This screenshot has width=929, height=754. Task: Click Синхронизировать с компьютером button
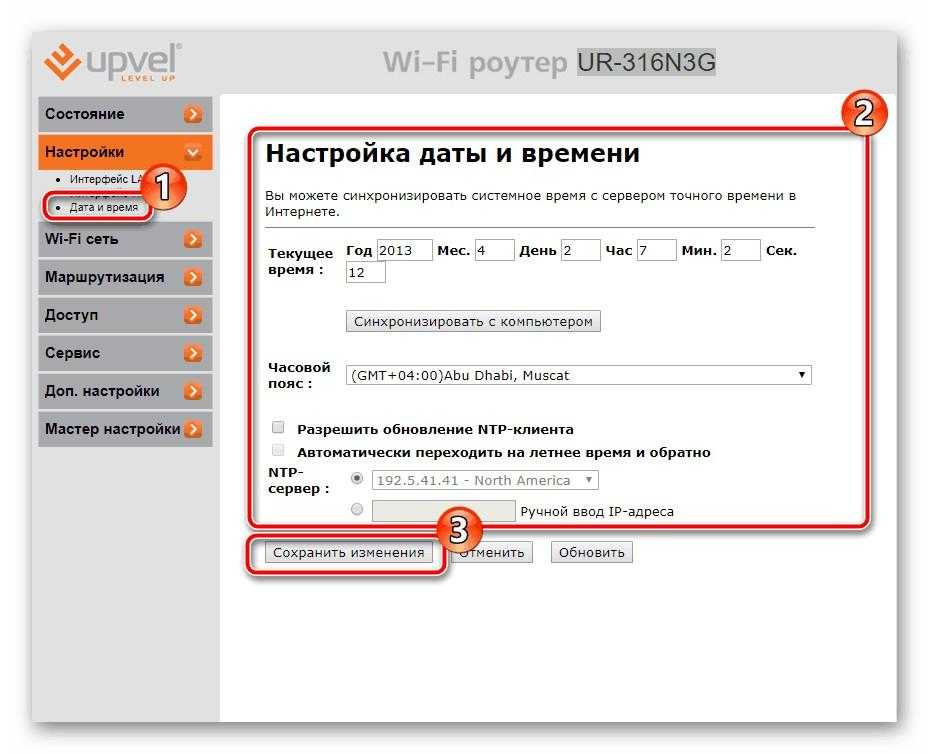(x=473, y=322)
